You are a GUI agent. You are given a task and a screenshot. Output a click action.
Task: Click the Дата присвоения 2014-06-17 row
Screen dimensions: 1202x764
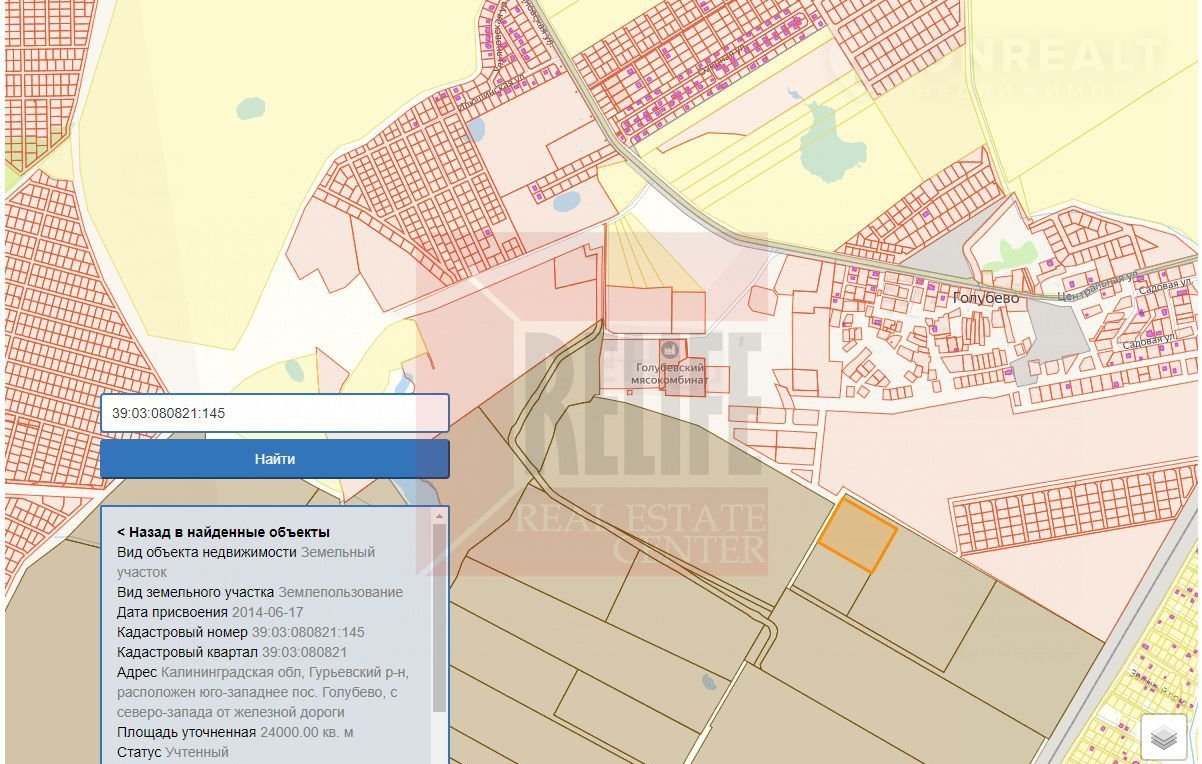click(x=210, y=612)
